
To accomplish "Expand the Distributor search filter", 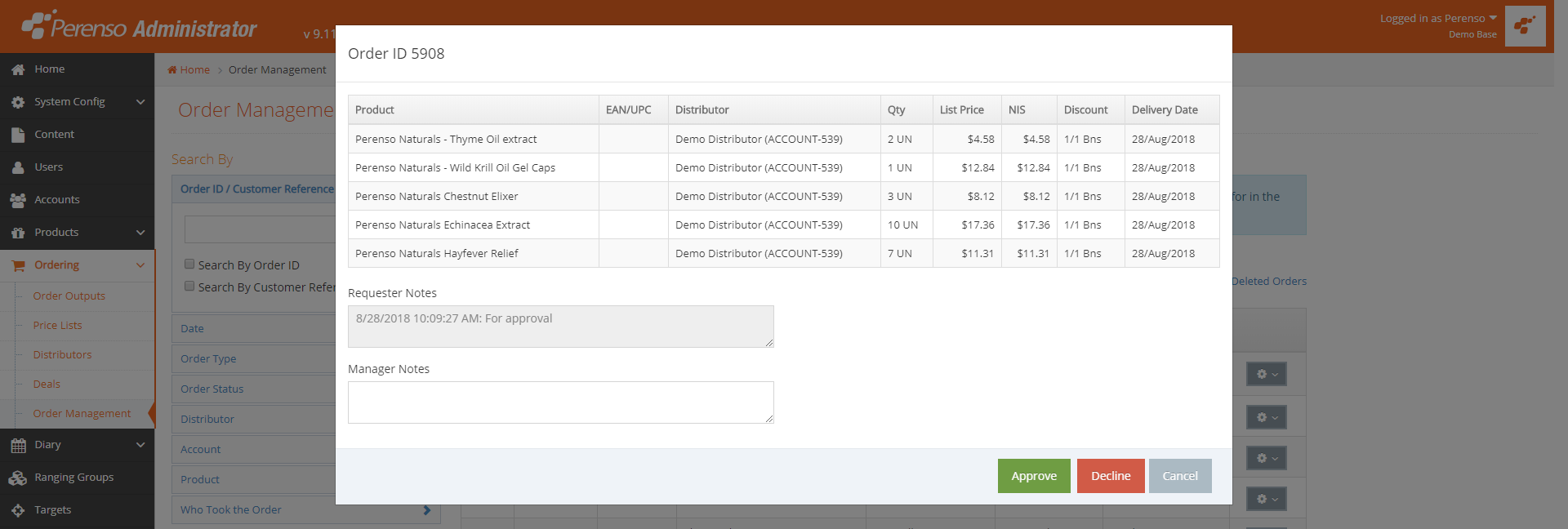I will click(254, 419).
